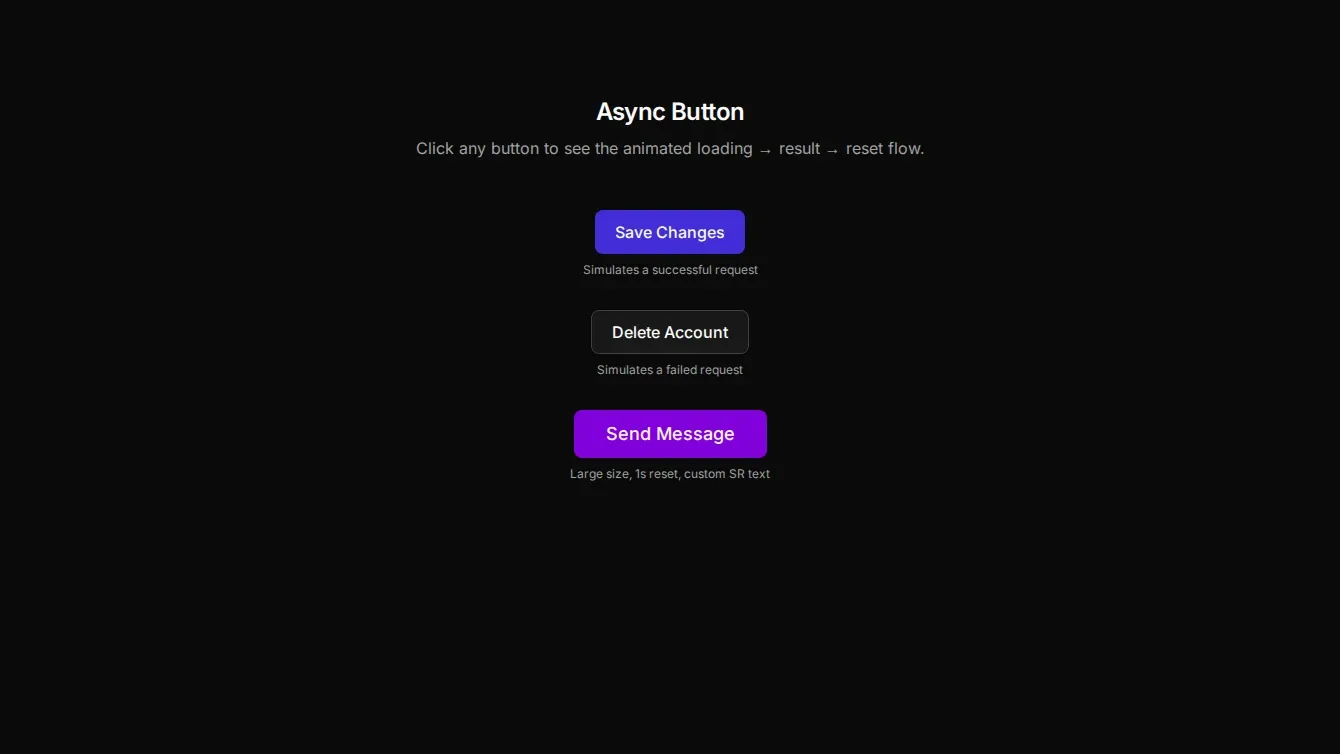Select the Async Button heading
Screen dimensions: 1340x754
pos(670,112)
